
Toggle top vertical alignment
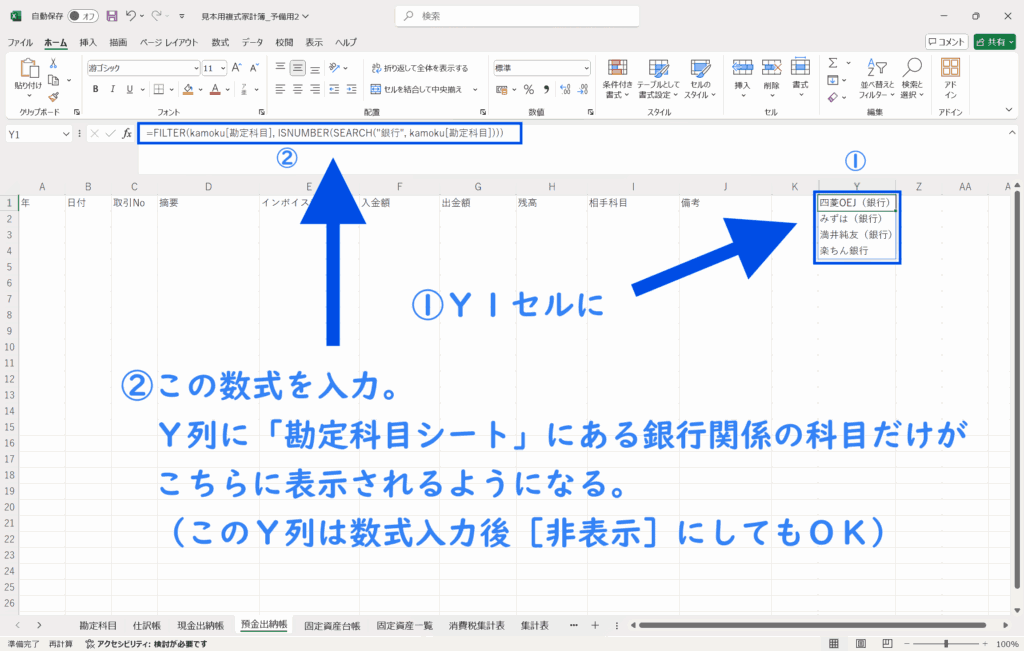click(x=280, y=68)
